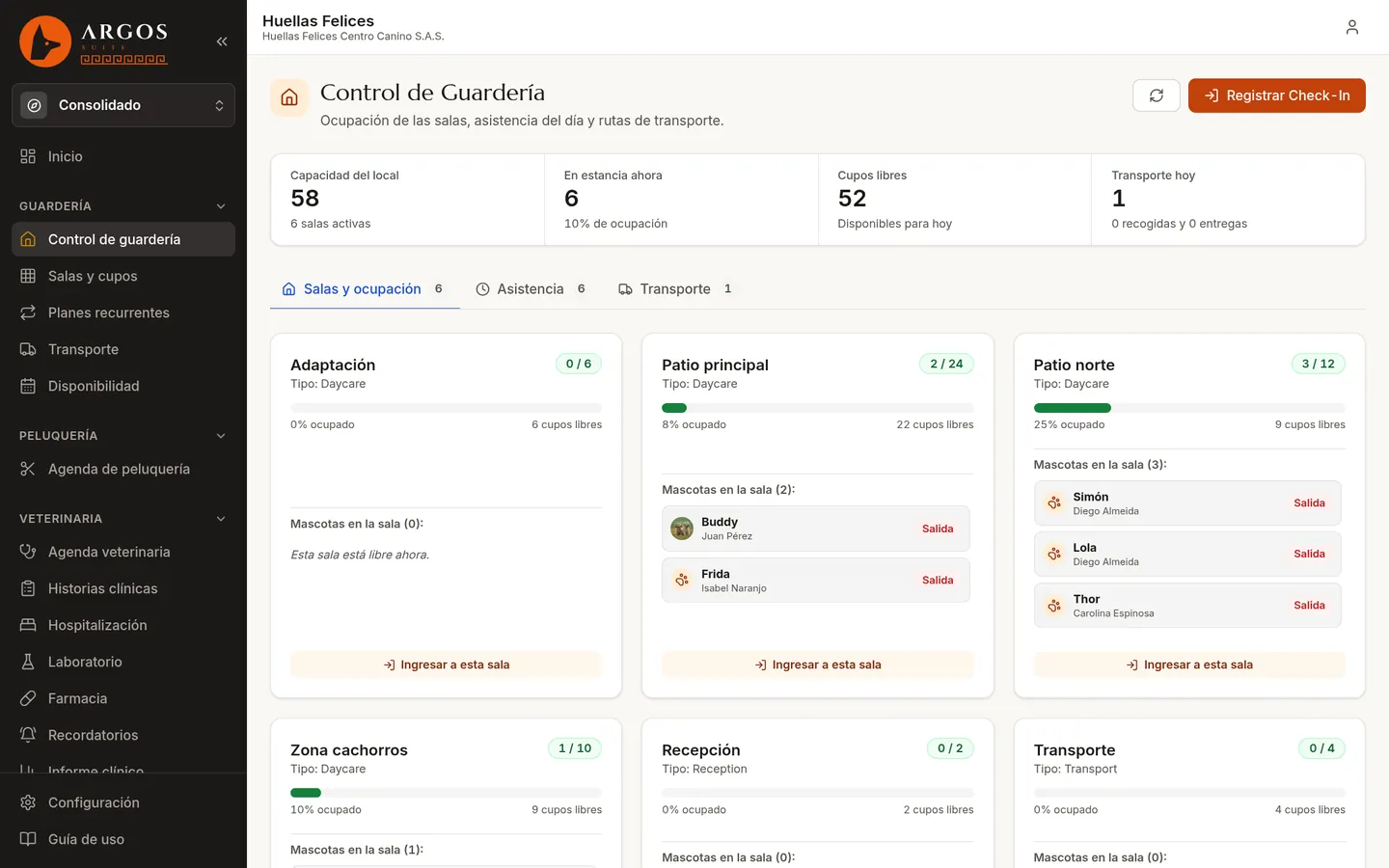Click Salida for Simón
The image size is (1389, 868).
tap(1309, 502)
